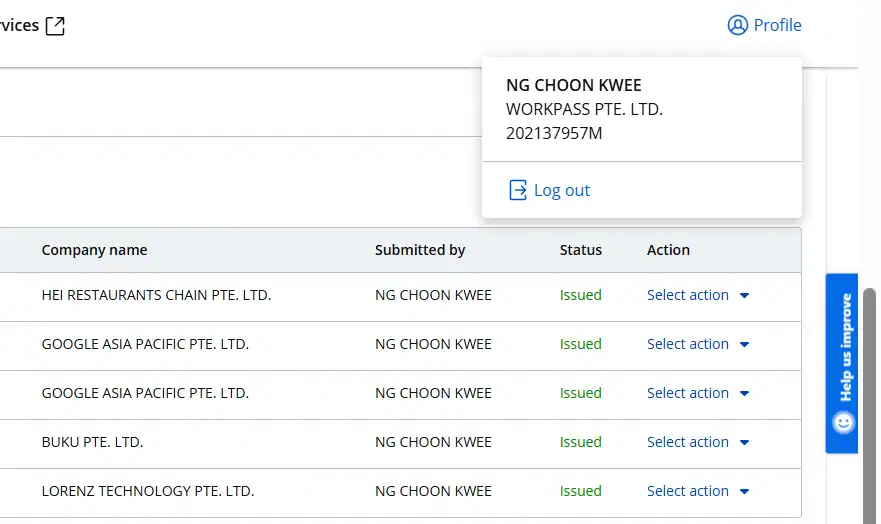Click the caret arrow in BUKU PTE. LTD. row

point(744,443)
